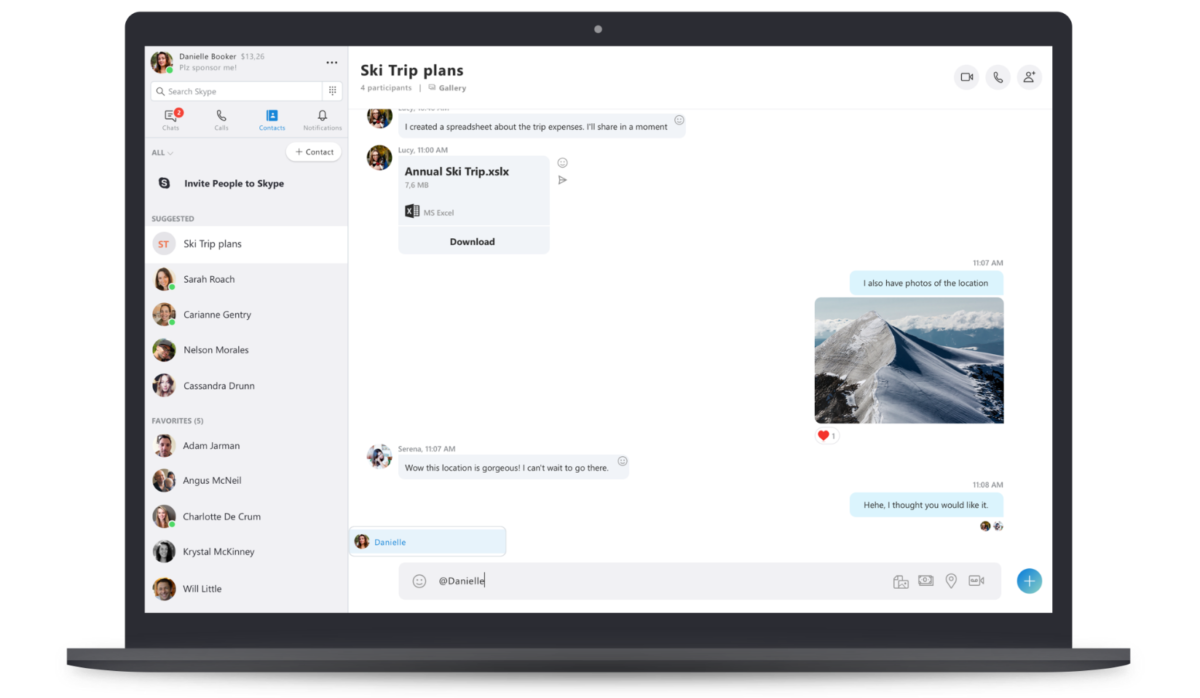
Task: Open the Notifications tab
Action: click(321, 119)
